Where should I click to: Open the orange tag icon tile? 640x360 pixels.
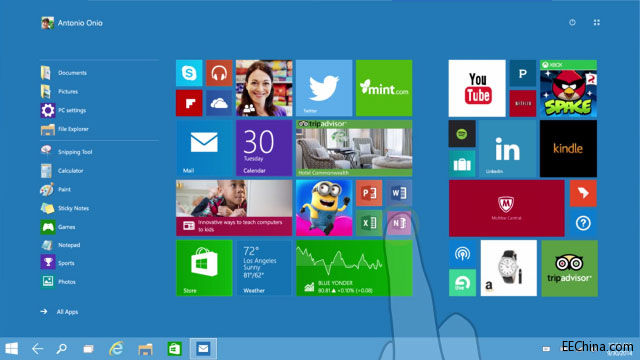583,193
